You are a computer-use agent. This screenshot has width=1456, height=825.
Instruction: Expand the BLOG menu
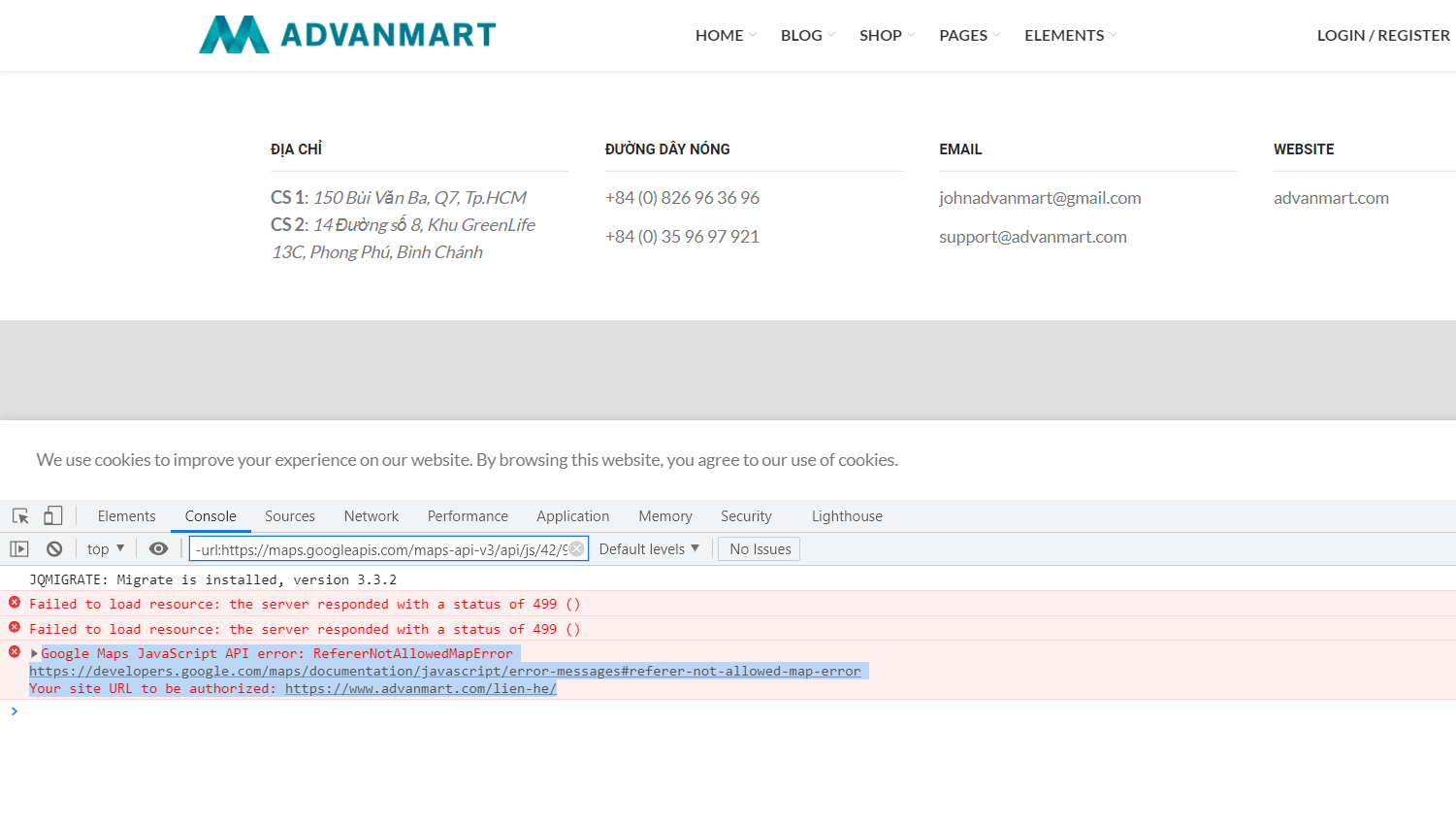(x=807, y=35)
